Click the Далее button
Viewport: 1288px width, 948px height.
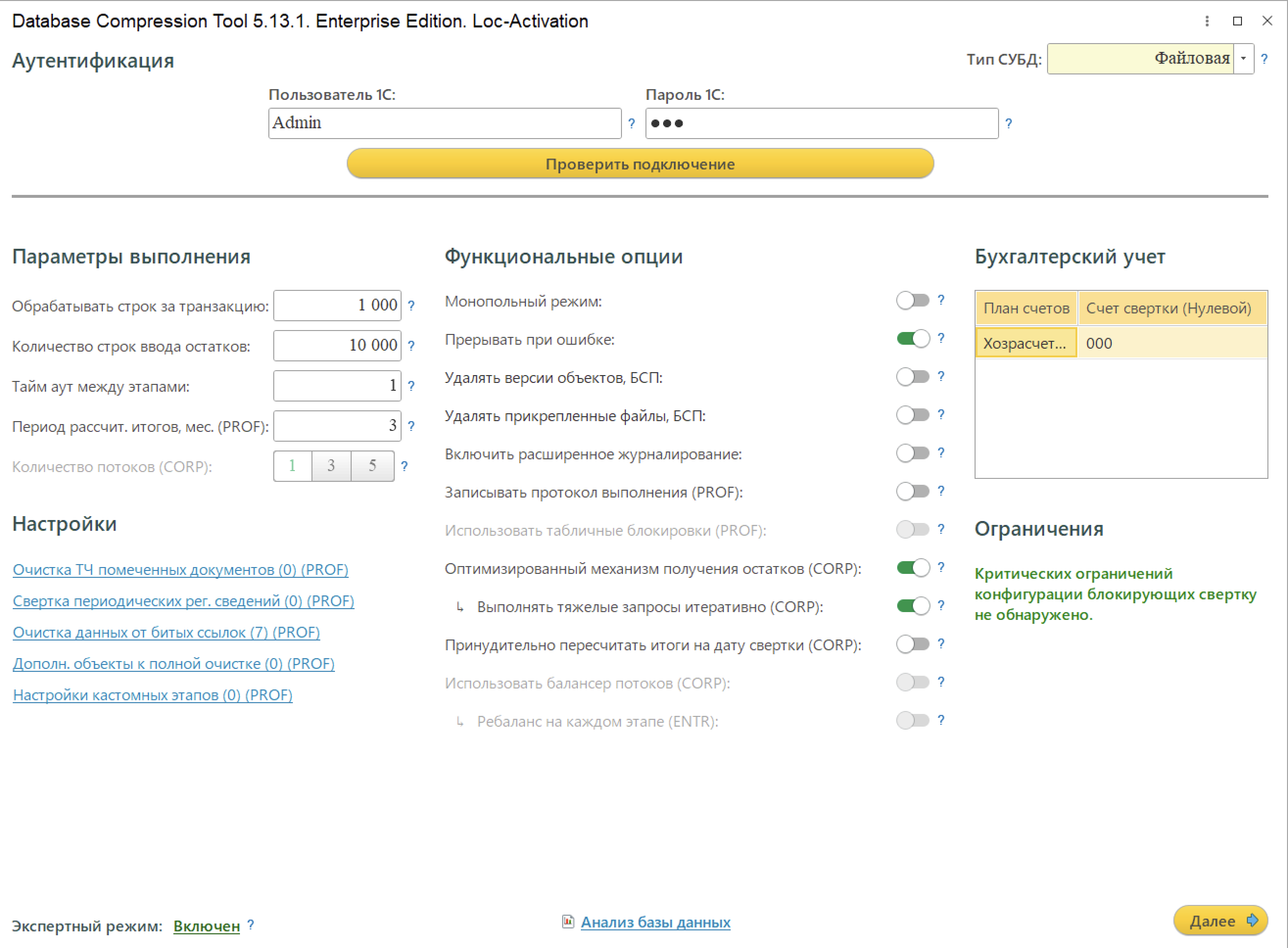[x=1220, y=921]
